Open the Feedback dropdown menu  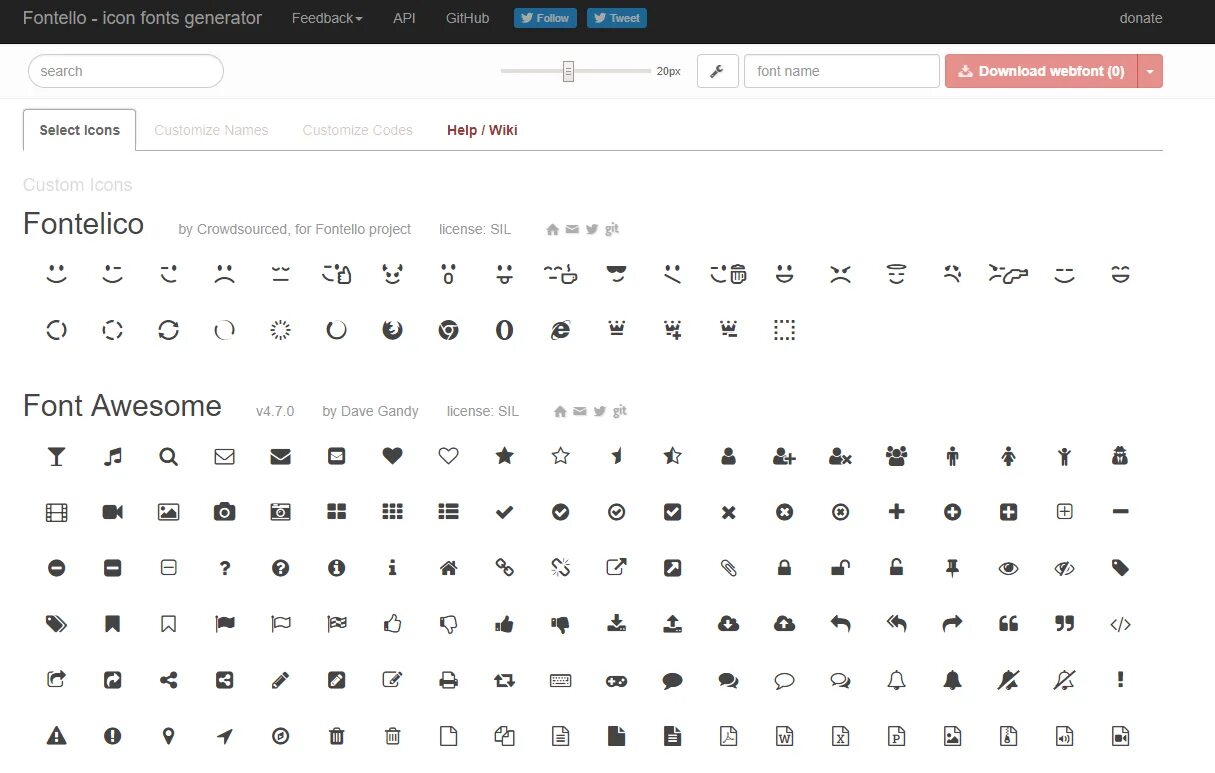[327, 18]
